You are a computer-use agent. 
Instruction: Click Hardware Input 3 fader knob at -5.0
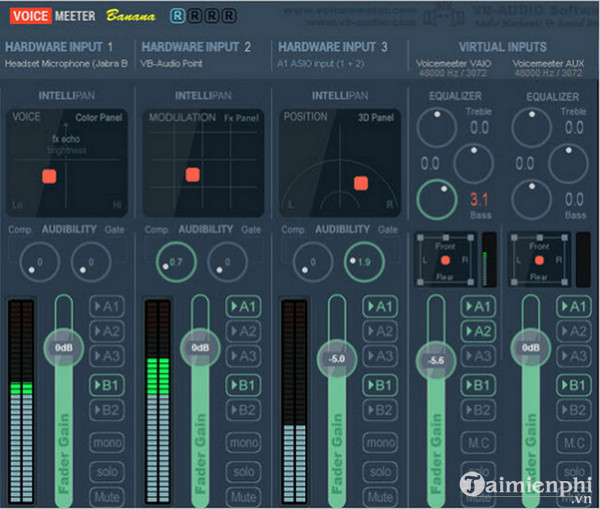click(337, 359)
